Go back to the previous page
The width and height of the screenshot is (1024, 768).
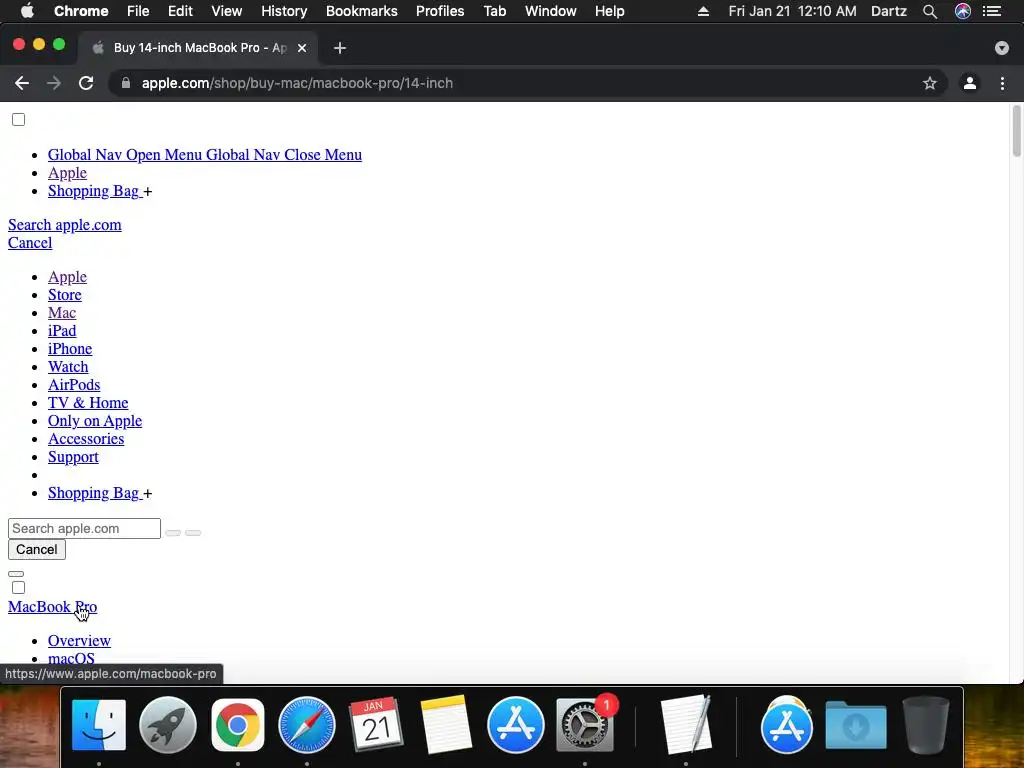click(22, 83)
